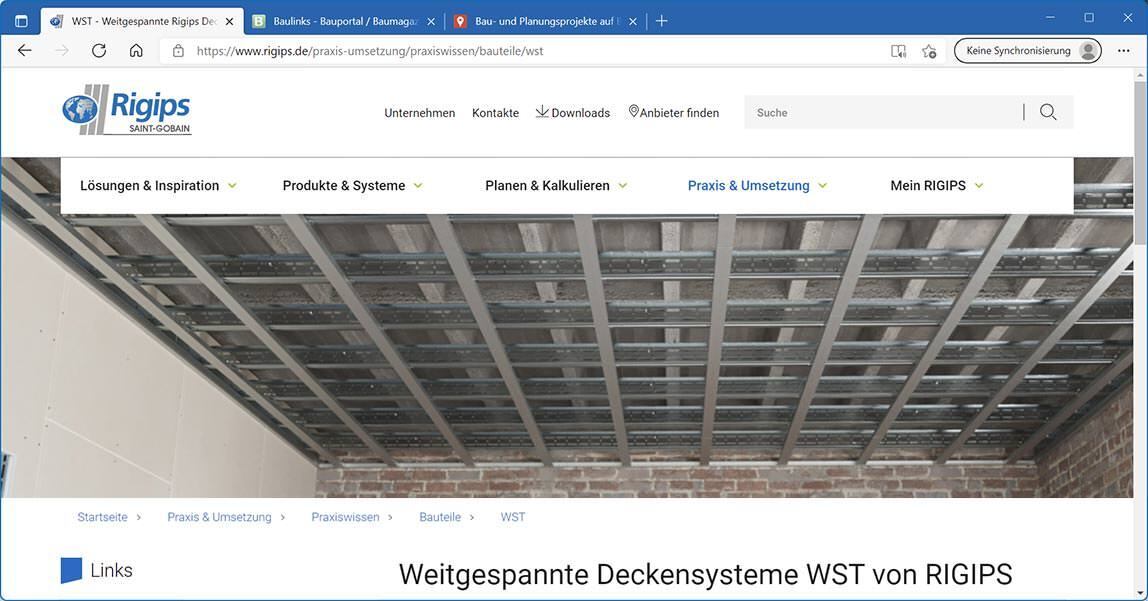Add page to favorites star icon
This screenshot has width=1148, height=601.
click(x=929, y=51)
